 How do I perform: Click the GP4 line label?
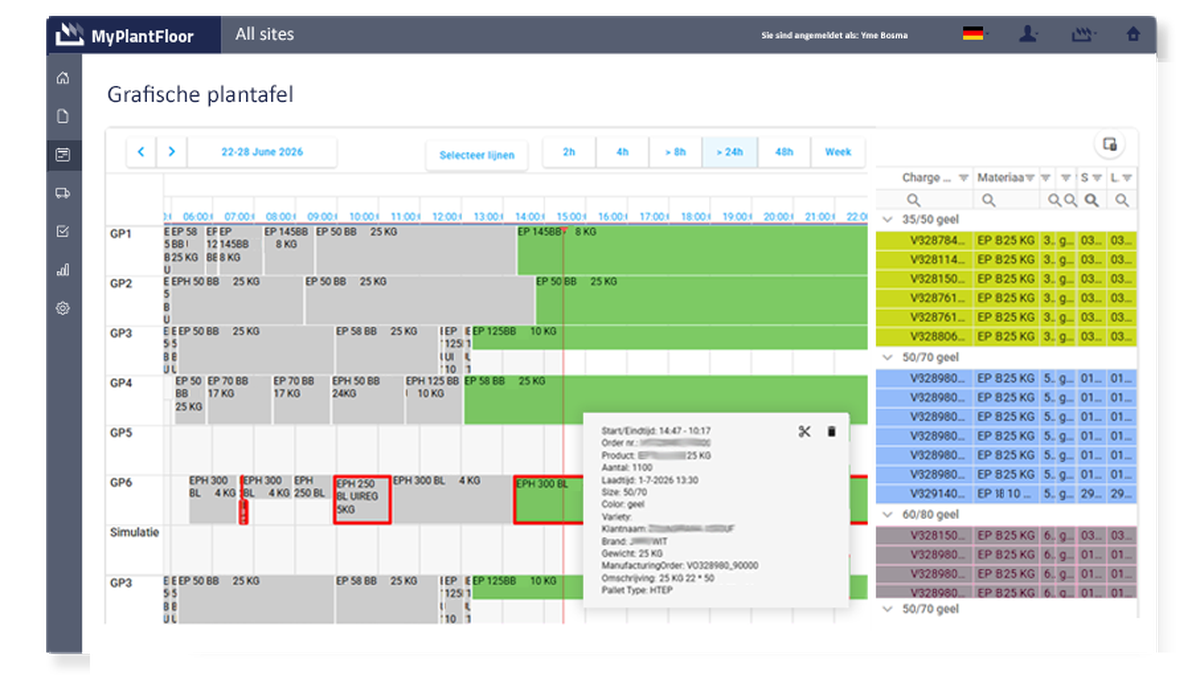120,383
